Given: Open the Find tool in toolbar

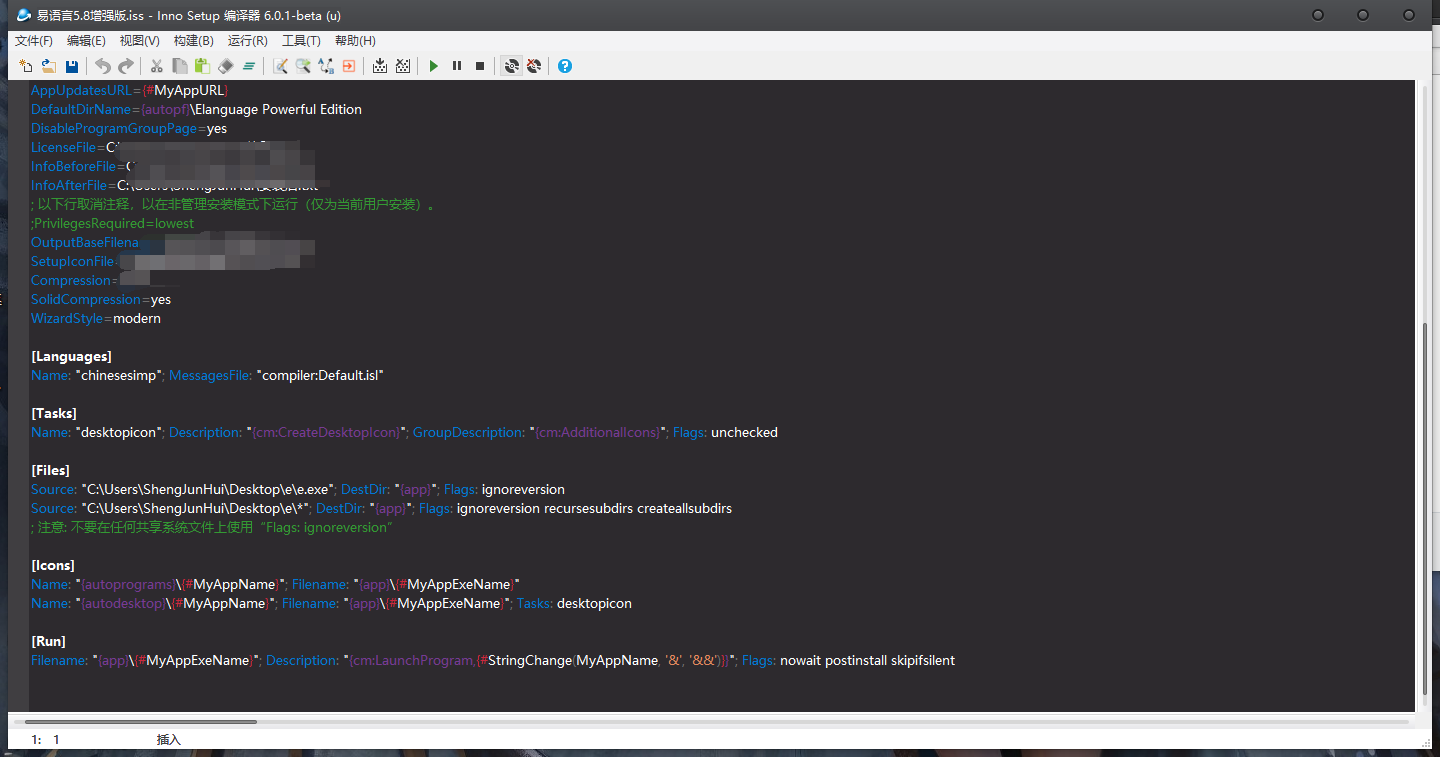Looking at the screenshot, I should 280,66.
